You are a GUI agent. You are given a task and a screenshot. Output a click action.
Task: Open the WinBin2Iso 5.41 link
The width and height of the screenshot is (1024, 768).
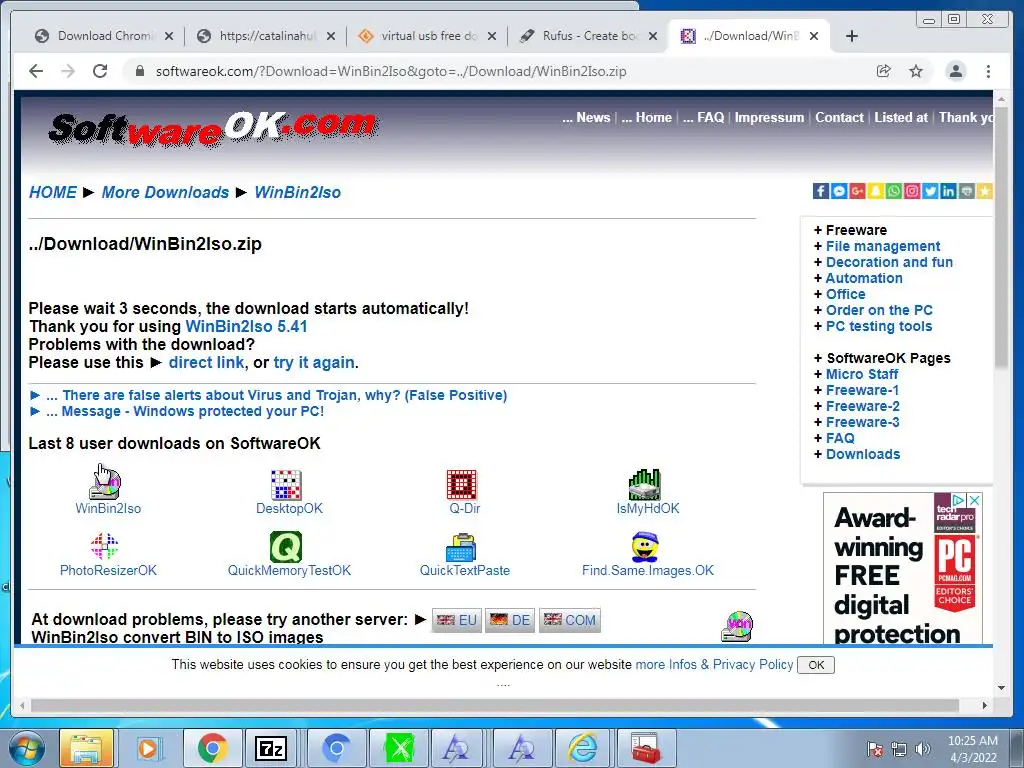[x=246, y=327]
